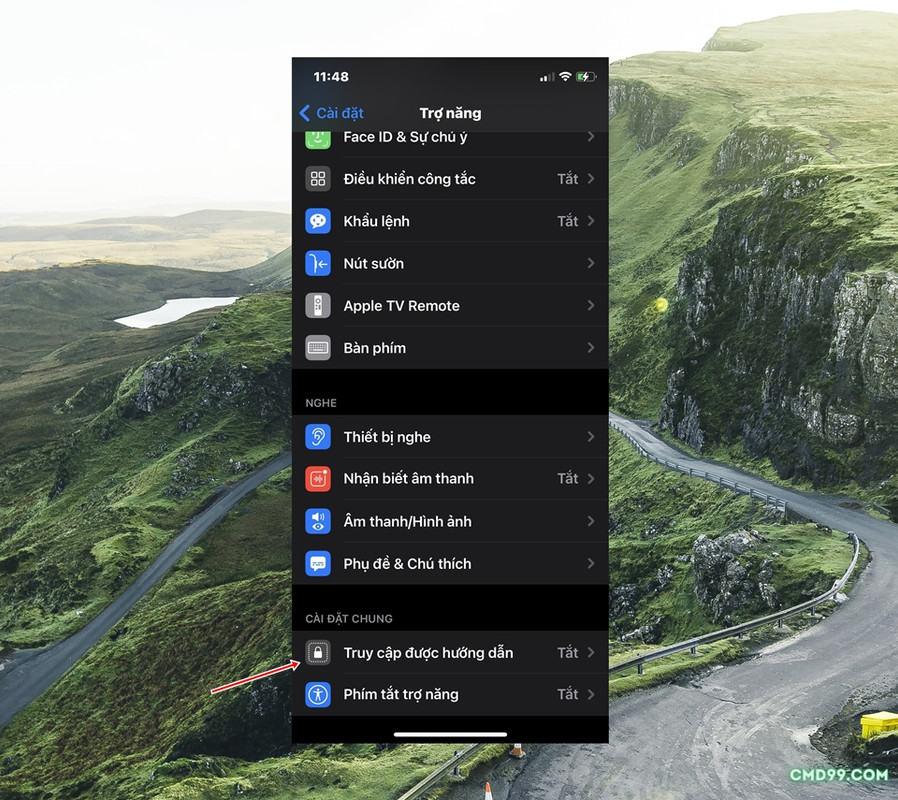The width and height of the screenshot is (898, 800).
Task: Open Âm thanh/Hình ảnh settings
Action: [450, 521]
